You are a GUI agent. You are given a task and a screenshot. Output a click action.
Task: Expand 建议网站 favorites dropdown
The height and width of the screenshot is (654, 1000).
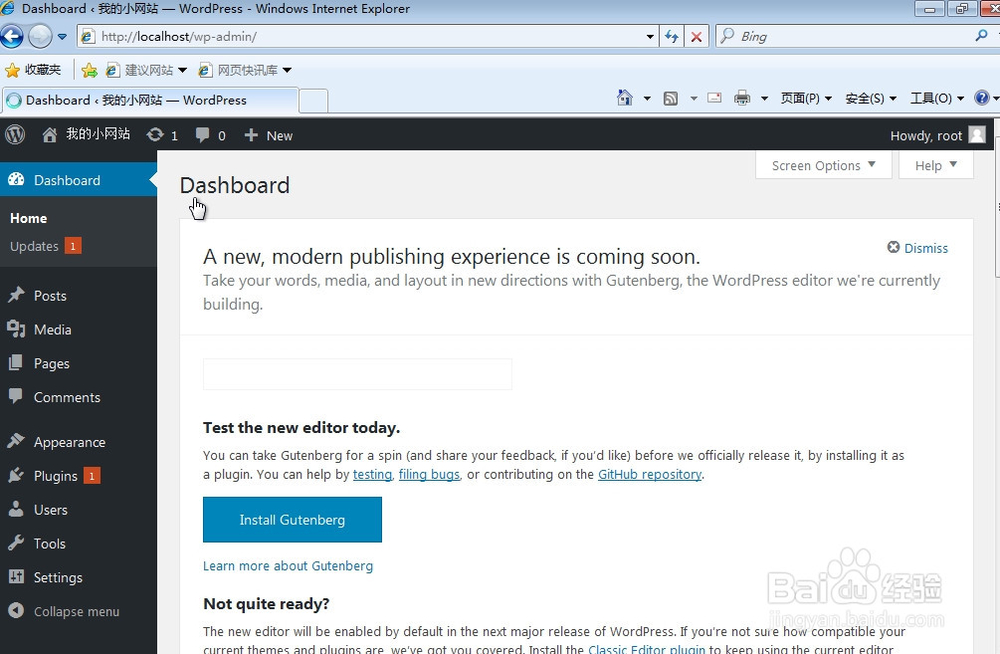pos(182,70)
